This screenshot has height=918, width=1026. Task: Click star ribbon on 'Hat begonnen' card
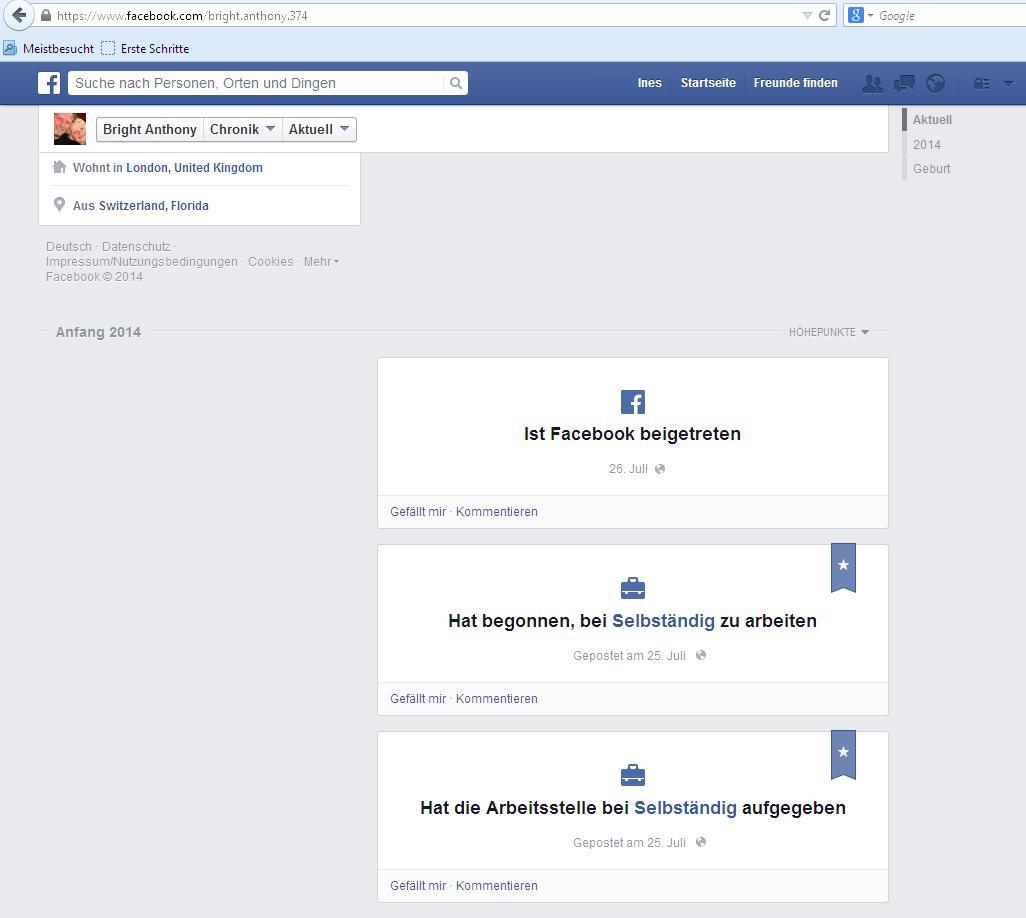coord(843,567)
